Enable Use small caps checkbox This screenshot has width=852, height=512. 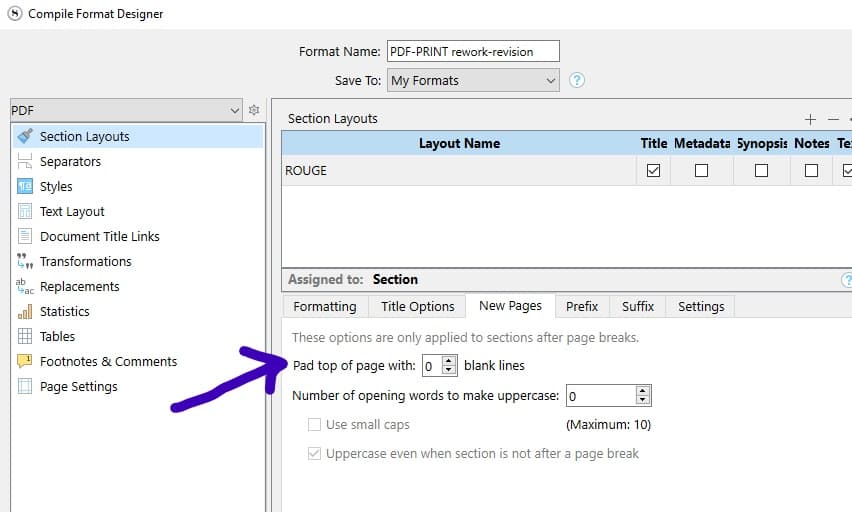pos(315,424)
